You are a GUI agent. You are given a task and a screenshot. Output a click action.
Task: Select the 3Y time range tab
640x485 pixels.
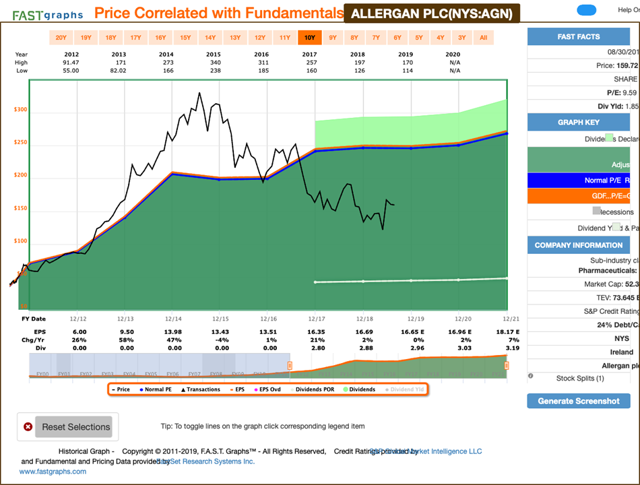462,38
